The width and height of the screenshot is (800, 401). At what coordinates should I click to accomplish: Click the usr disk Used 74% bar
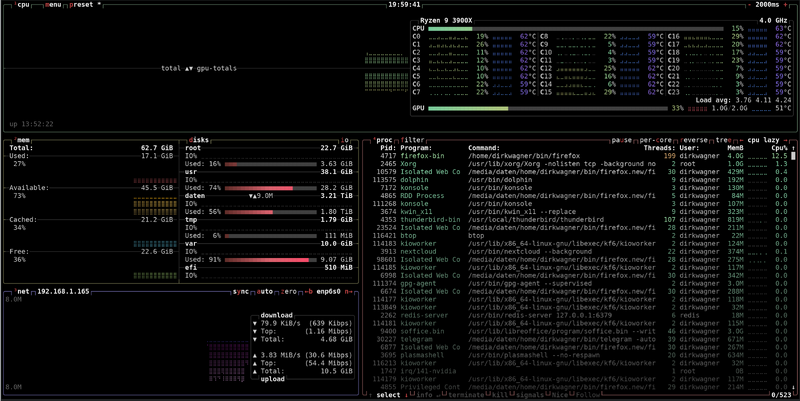pos(270,188)
